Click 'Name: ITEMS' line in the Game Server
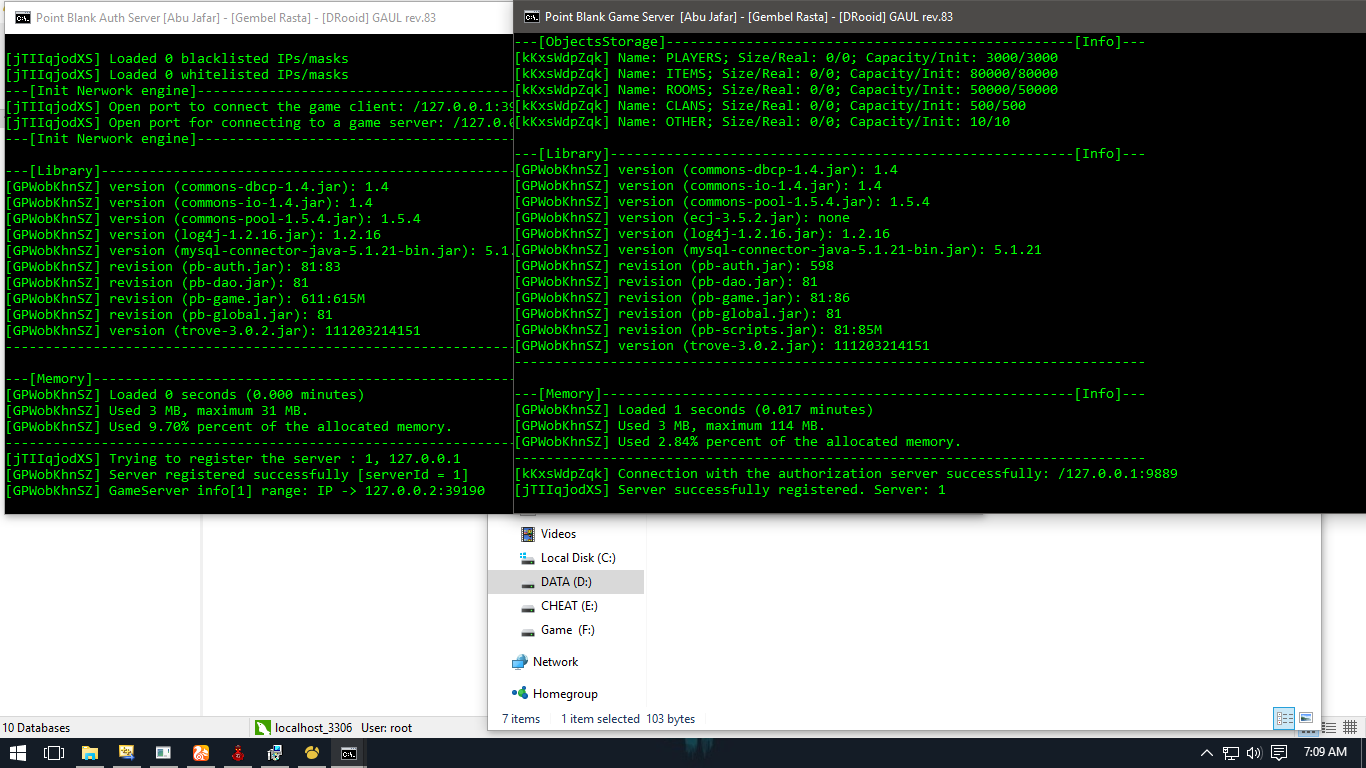1366x768 pixels. tap(786, 74)
